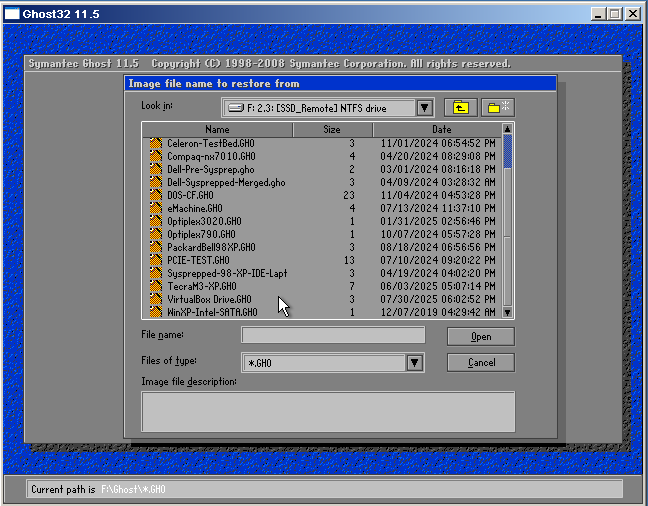Expand the Files of type dropdown
The width and height of the screenshot is (648, 506).
pos(415,363)
